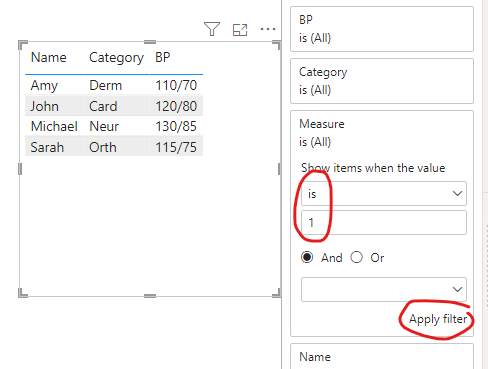Open the More options ellipsis menu
Screen dimensions: 488x369
point(268,29)
